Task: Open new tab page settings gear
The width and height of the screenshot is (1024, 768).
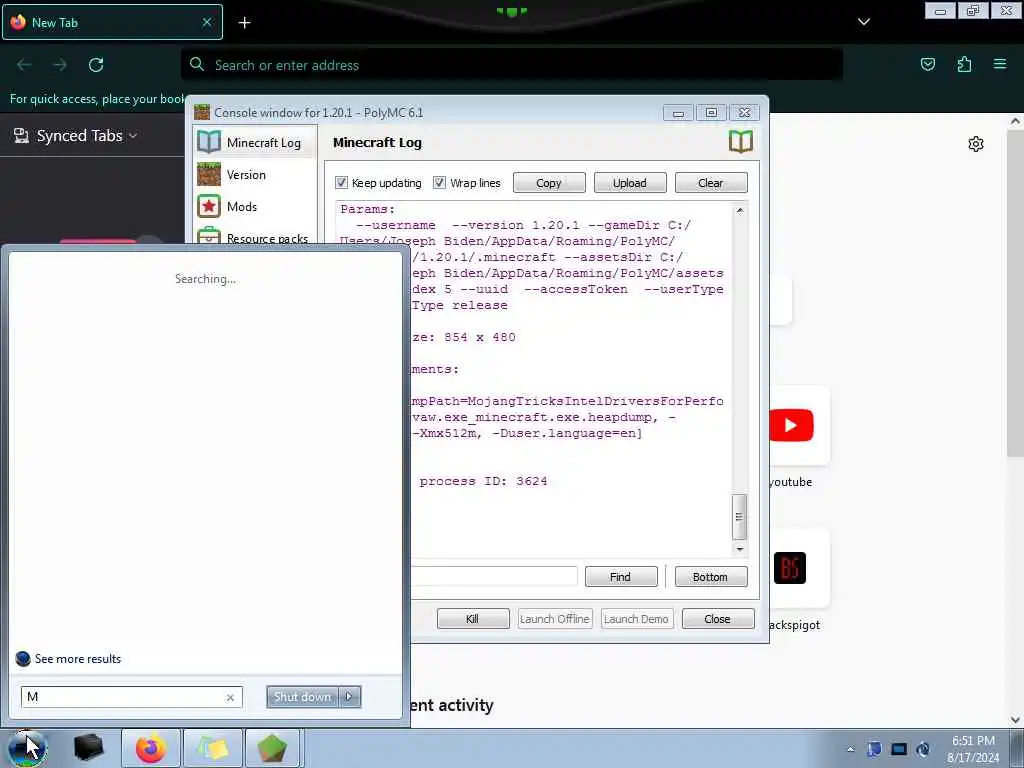Action: pos(976,144)
